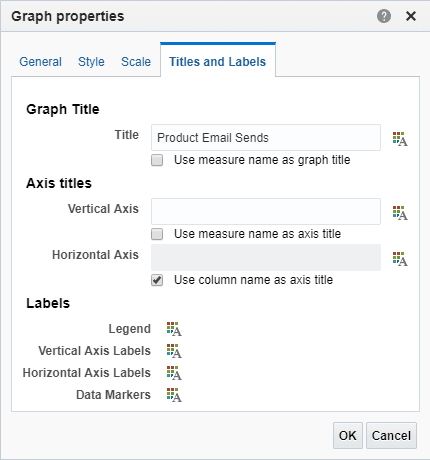Select the Graph Title section heading
Image resolution: width=430 pixels, height=460 pixels.
(63, 109)
